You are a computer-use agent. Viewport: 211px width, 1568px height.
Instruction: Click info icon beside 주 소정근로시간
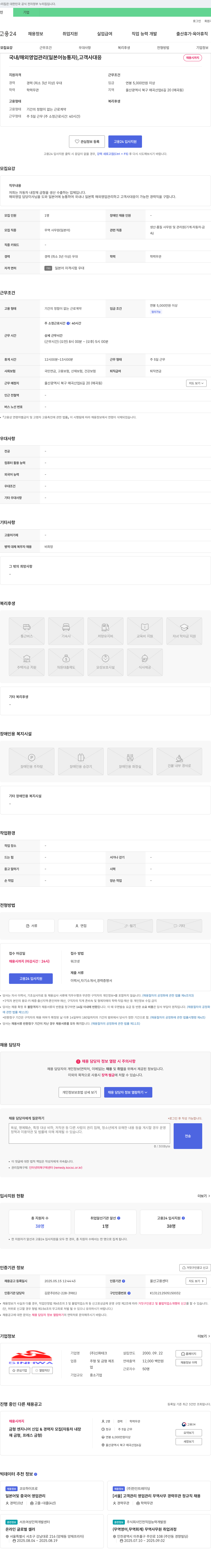68,323
